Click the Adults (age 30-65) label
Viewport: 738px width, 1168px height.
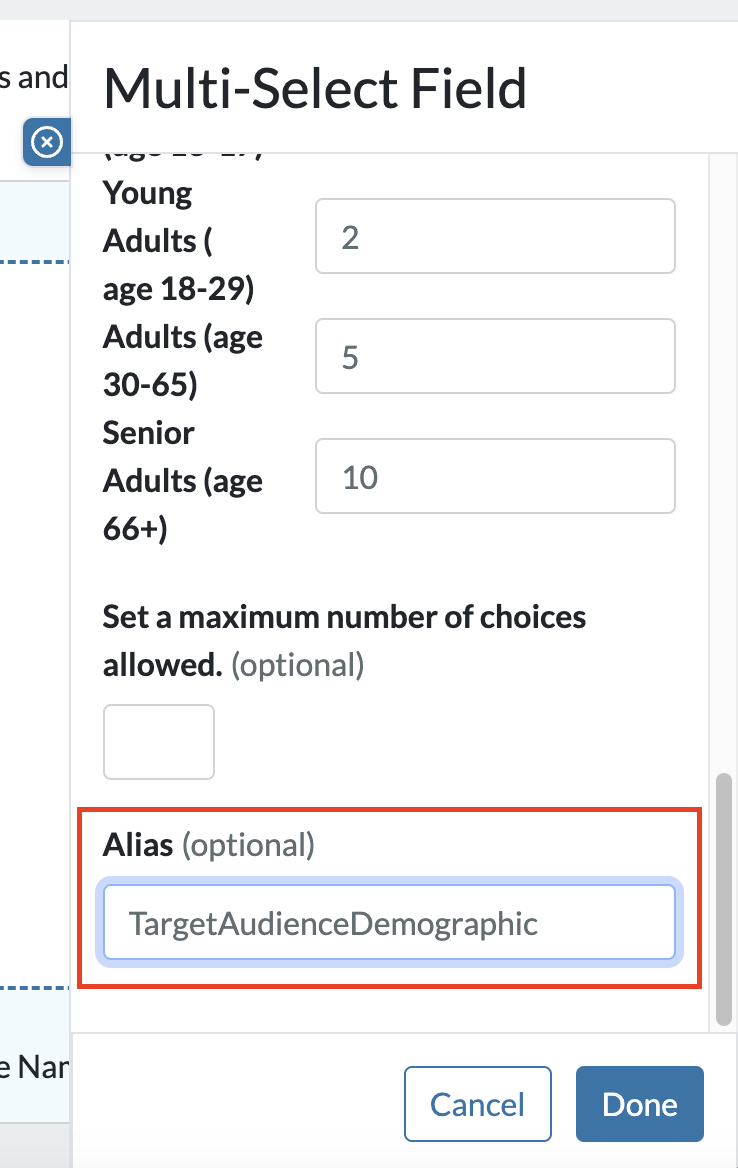pyautogui.click(x=183, y=361)
